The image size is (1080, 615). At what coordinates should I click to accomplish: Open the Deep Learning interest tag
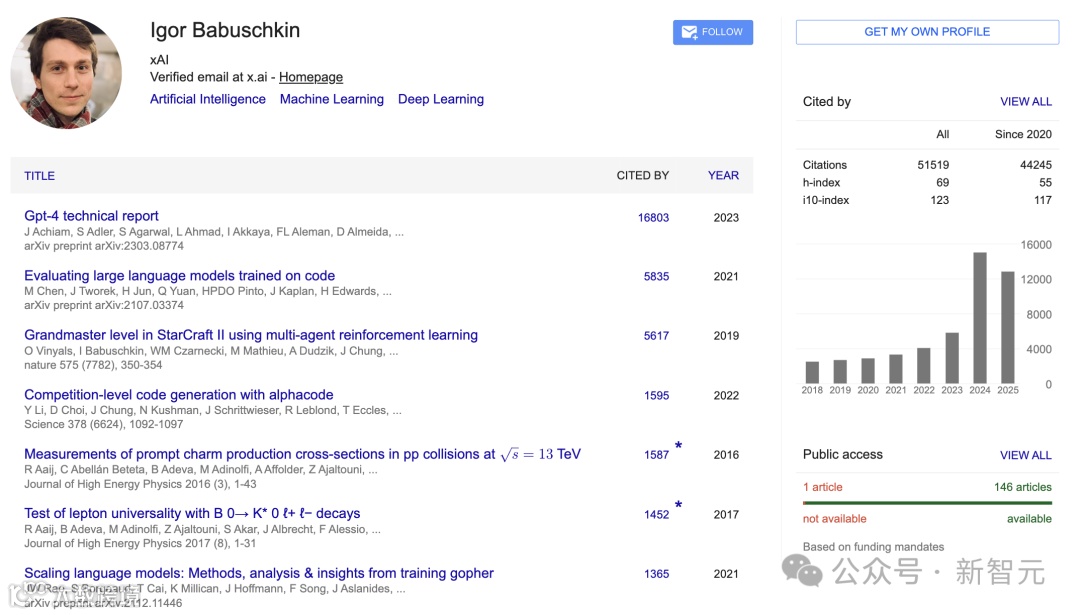coord(441,99)
